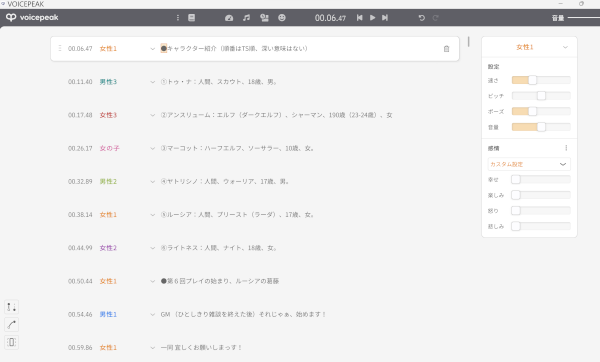Open the narrator settings icon in toolbar
Screen dimensions: 600x362
click(x=264, y=18)
